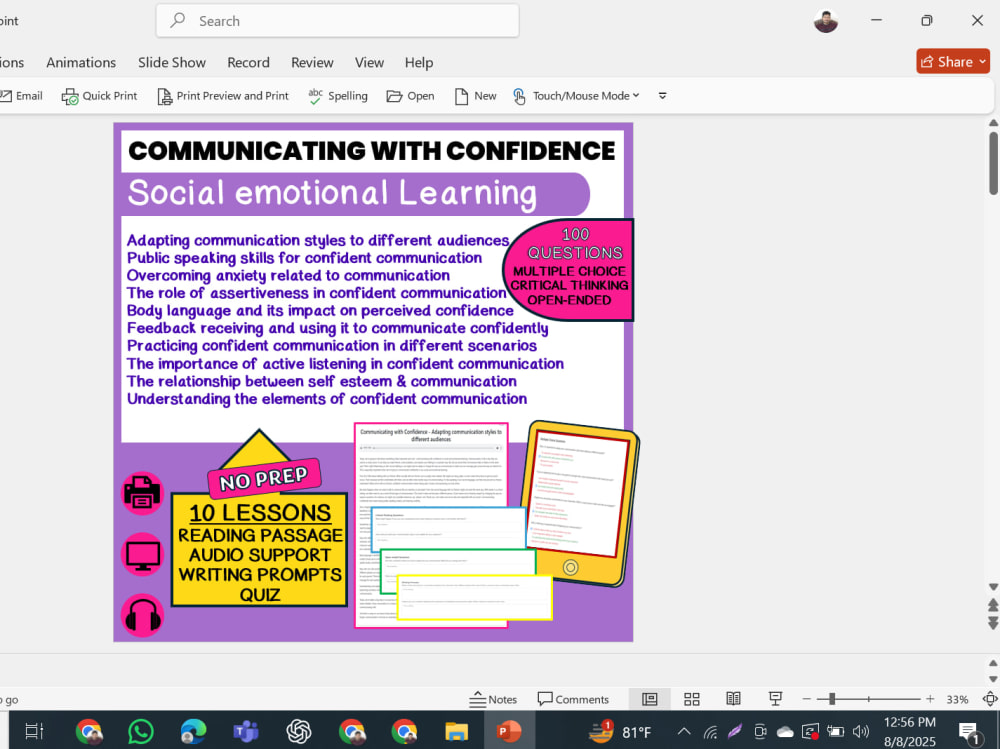Viewport: 1000px width, 749px height.
Task: Open notification center icon
Action: (969, 732)
